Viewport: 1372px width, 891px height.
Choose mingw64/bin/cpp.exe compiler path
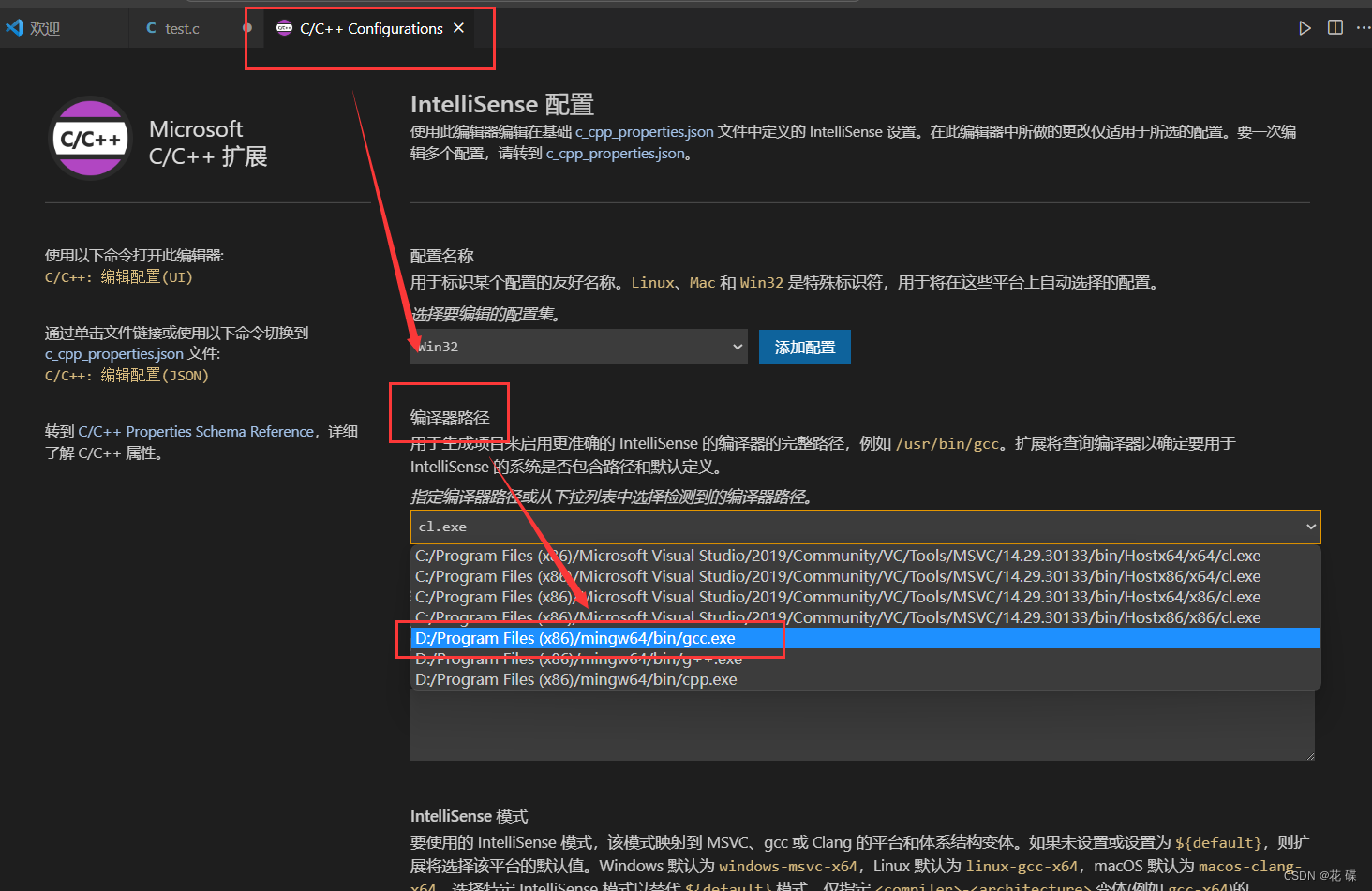pos(866,679)
